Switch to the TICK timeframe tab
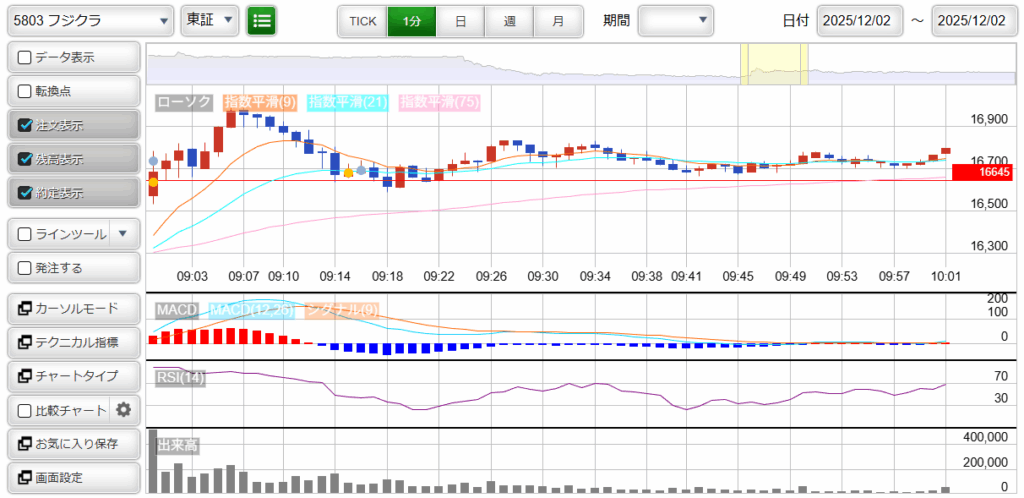1024x498 pixels. pyautogui.click(x=362, y=20)
